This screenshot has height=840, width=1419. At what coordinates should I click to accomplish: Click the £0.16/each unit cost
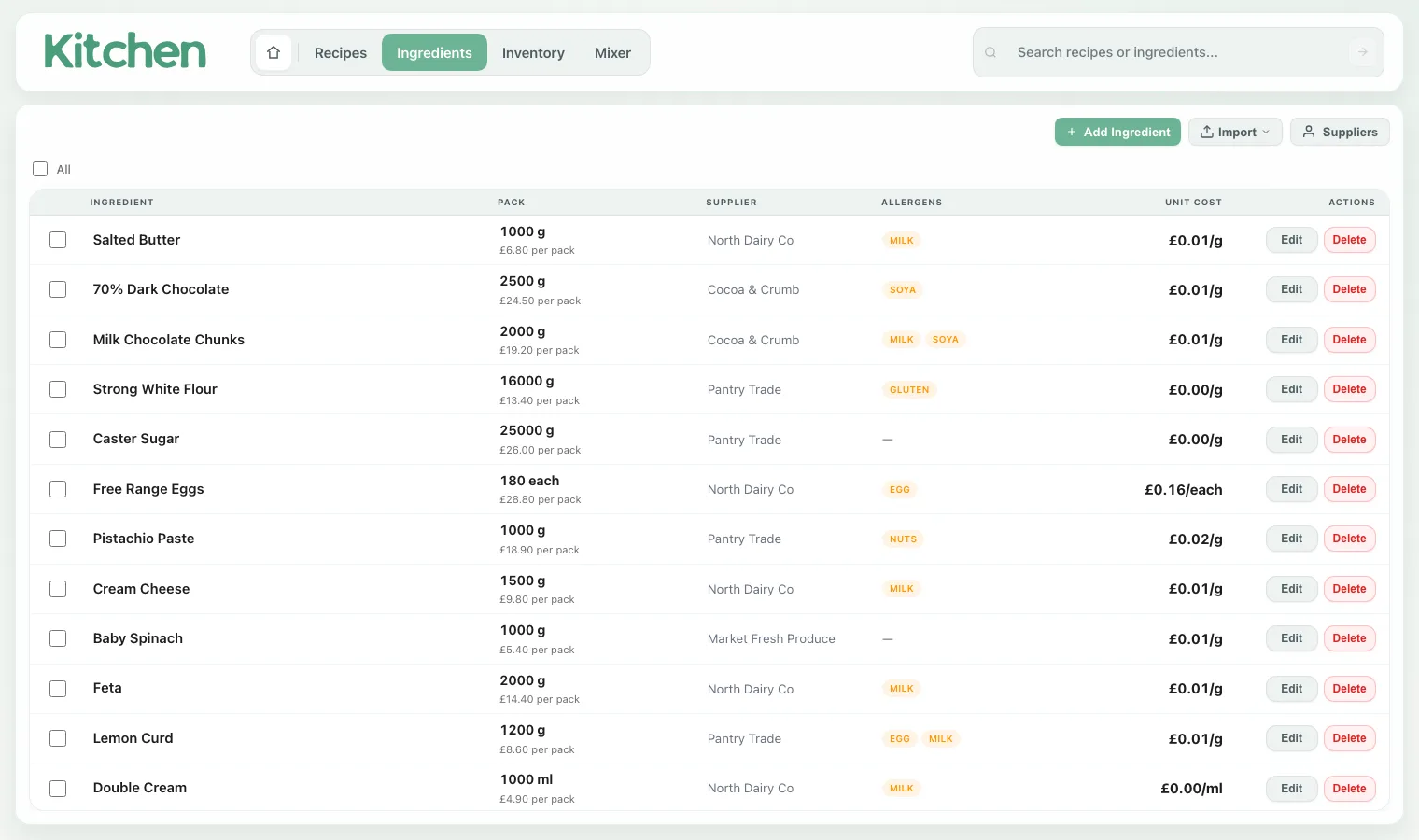click(1183, 490)
